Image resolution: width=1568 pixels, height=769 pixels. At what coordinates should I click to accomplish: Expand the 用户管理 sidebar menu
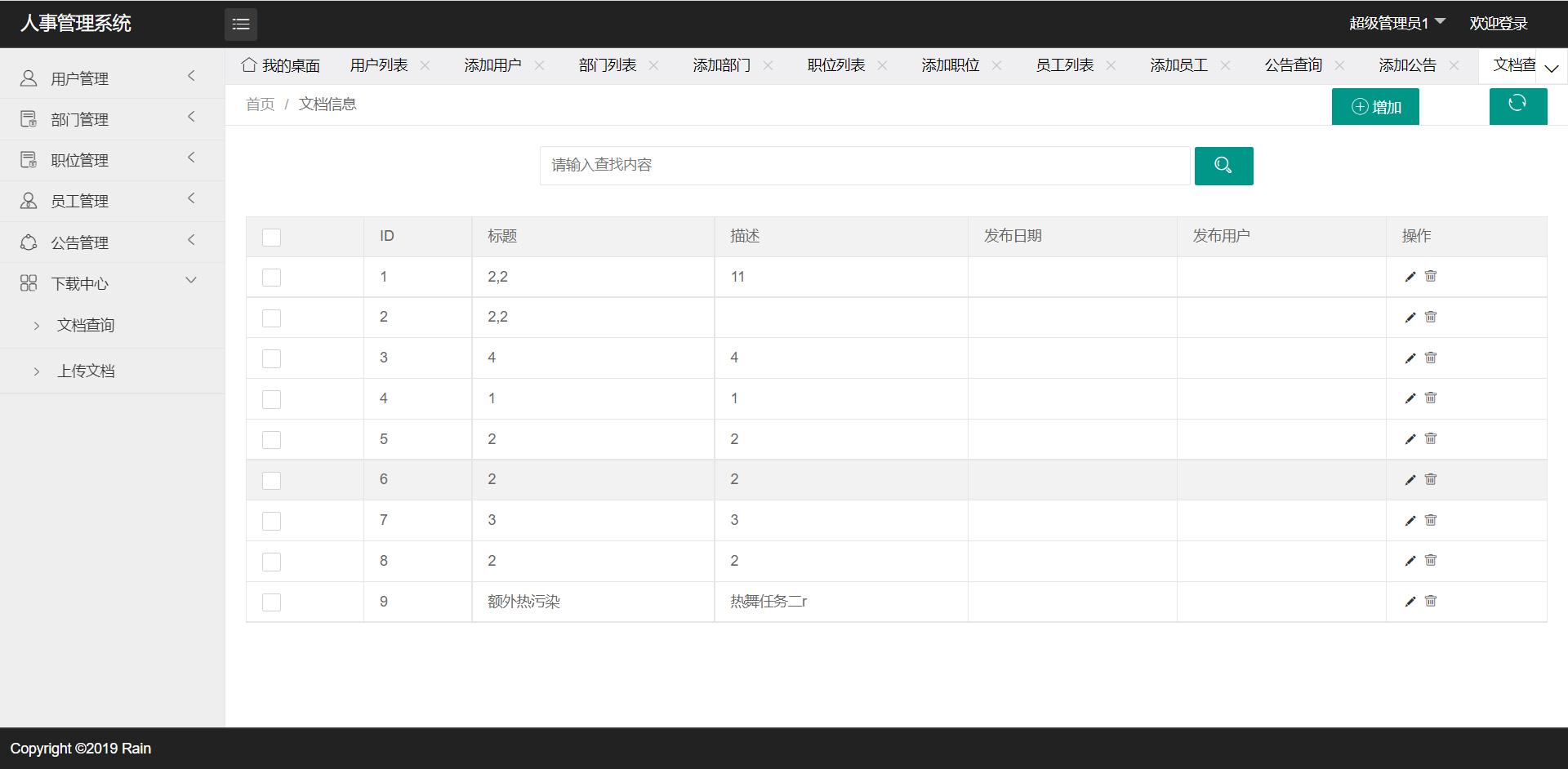click(x=112, y=78)
